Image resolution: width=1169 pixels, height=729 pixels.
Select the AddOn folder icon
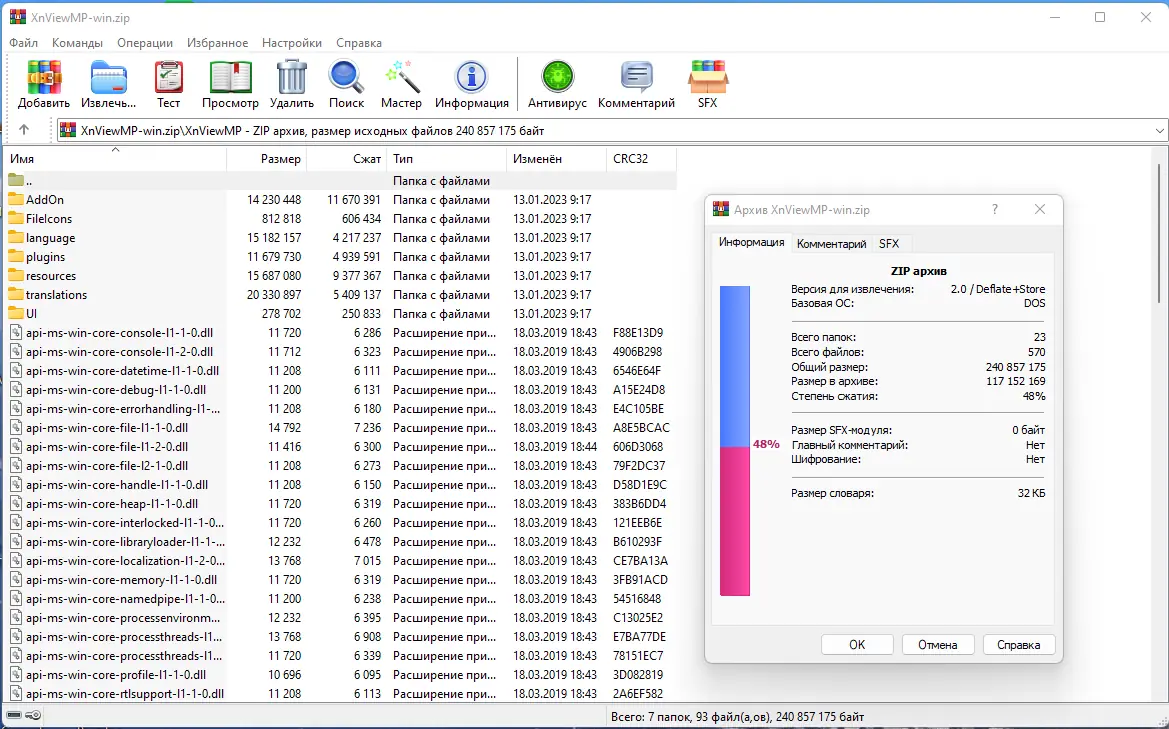16,199
